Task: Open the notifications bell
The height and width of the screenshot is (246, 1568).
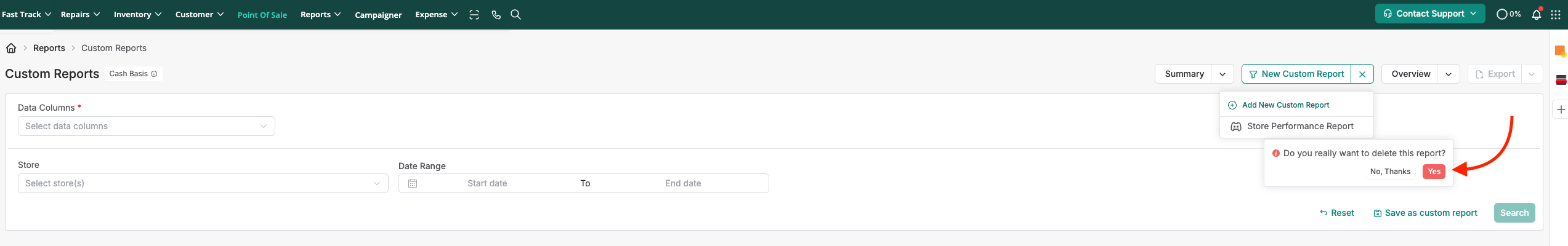Action: (1536, 15)
